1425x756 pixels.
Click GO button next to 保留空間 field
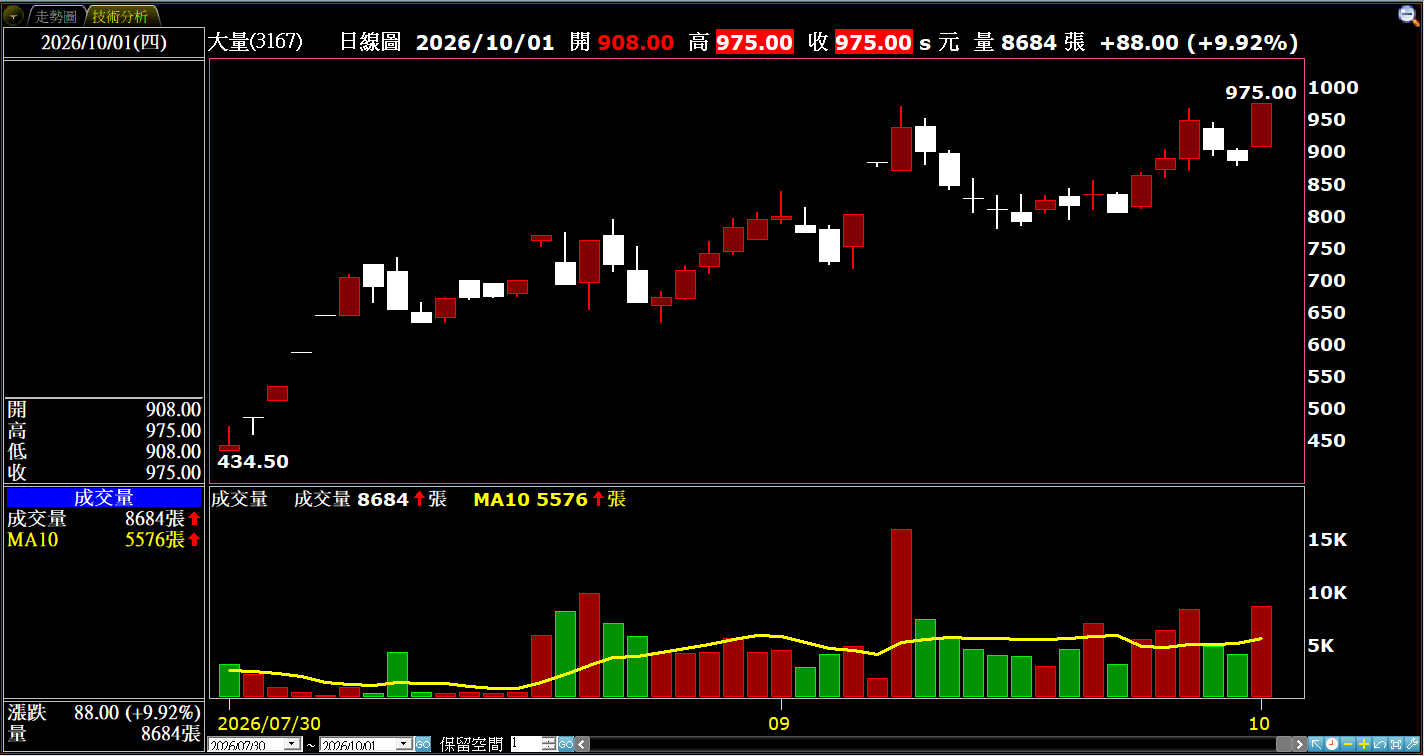566,744
